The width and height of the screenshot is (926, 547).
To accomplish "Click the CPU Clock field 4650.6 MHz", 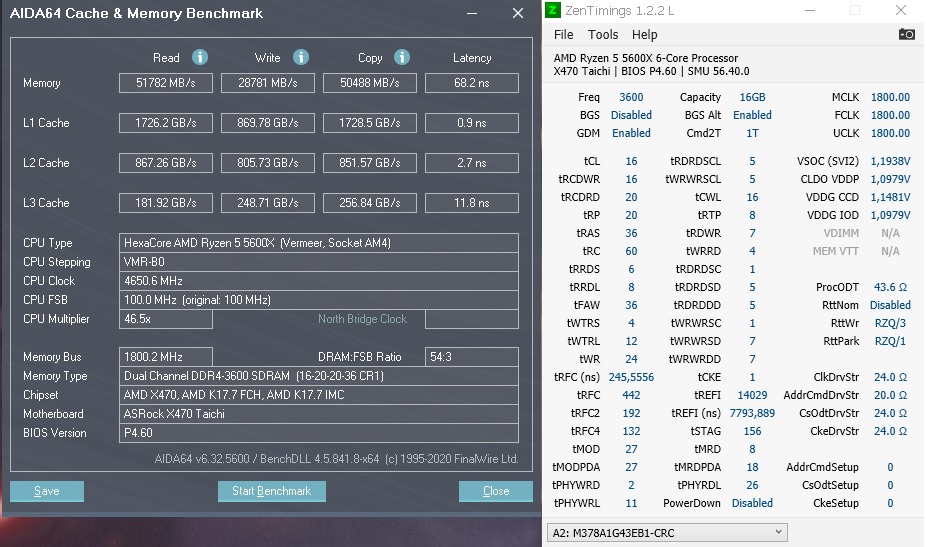I will click(319, 281).
